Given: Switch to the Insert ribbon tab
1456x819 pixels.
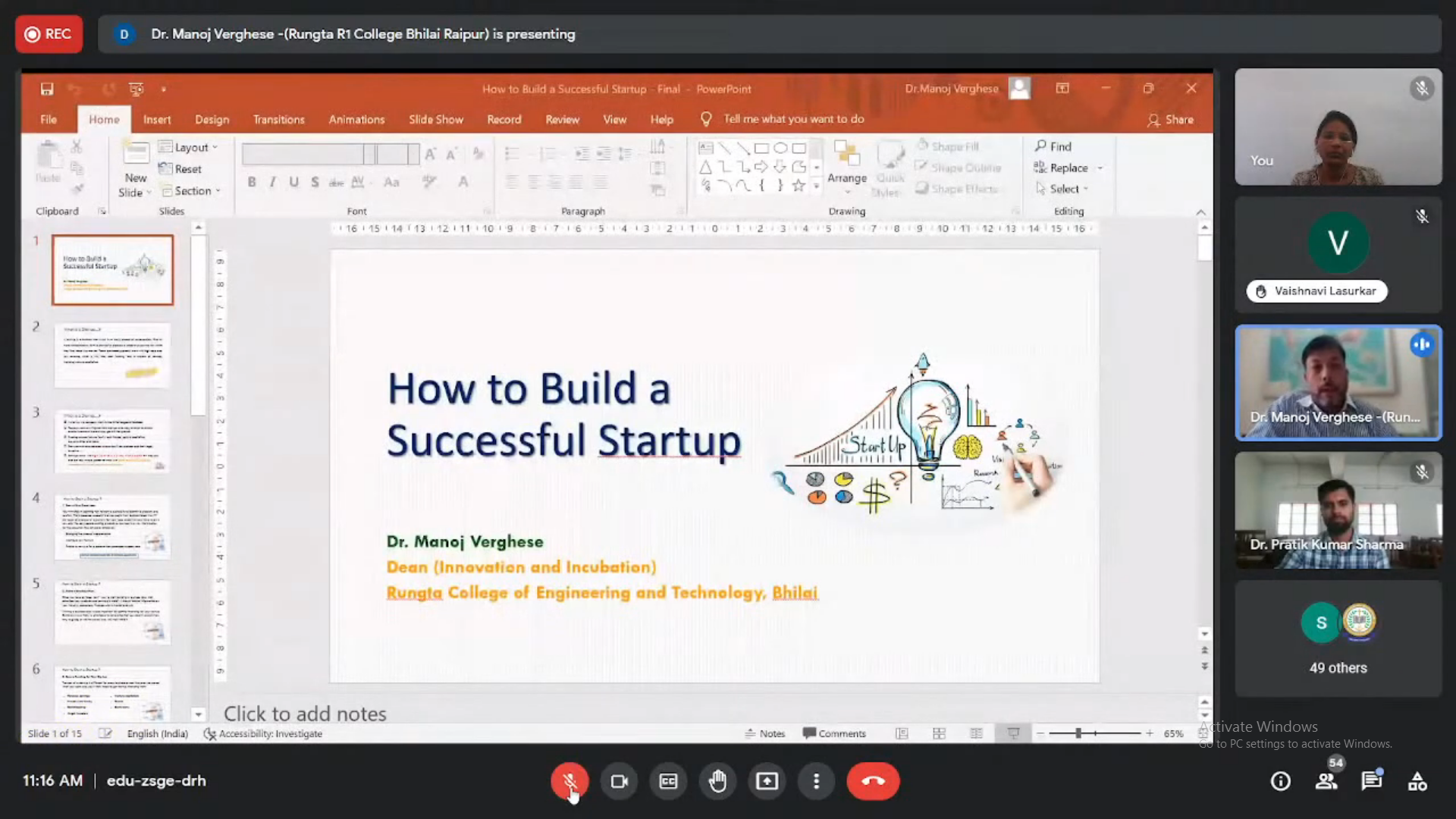Looking at the screenshot, I should [157, 120].
